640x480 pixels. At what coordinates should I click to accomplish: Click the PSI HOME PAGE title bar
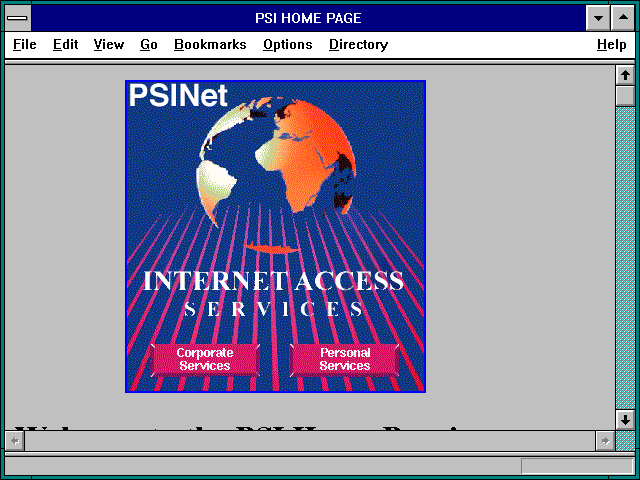click(308, 18)
